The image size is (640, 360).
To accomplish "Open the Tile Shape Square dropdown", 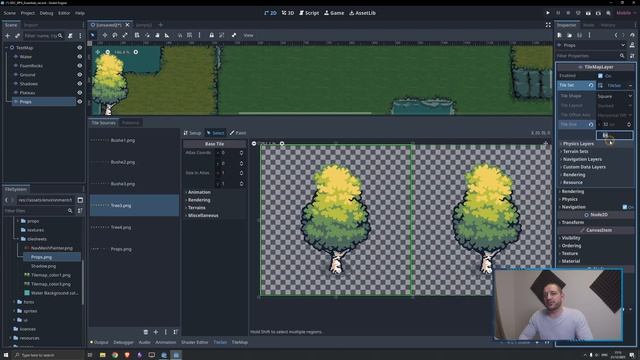I will 615,96.
